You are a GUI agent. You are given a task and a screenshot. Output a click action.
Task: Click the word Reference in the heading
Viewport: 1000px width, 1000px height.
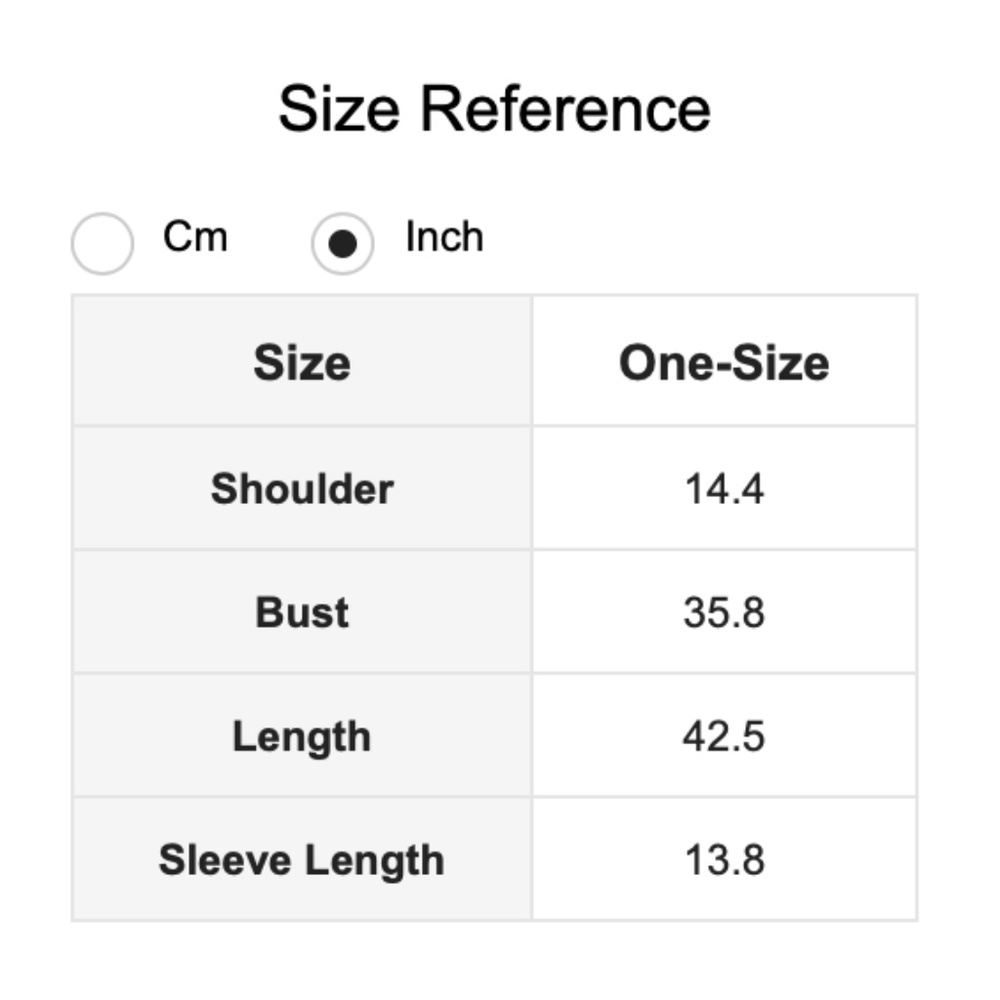point(565,108)
